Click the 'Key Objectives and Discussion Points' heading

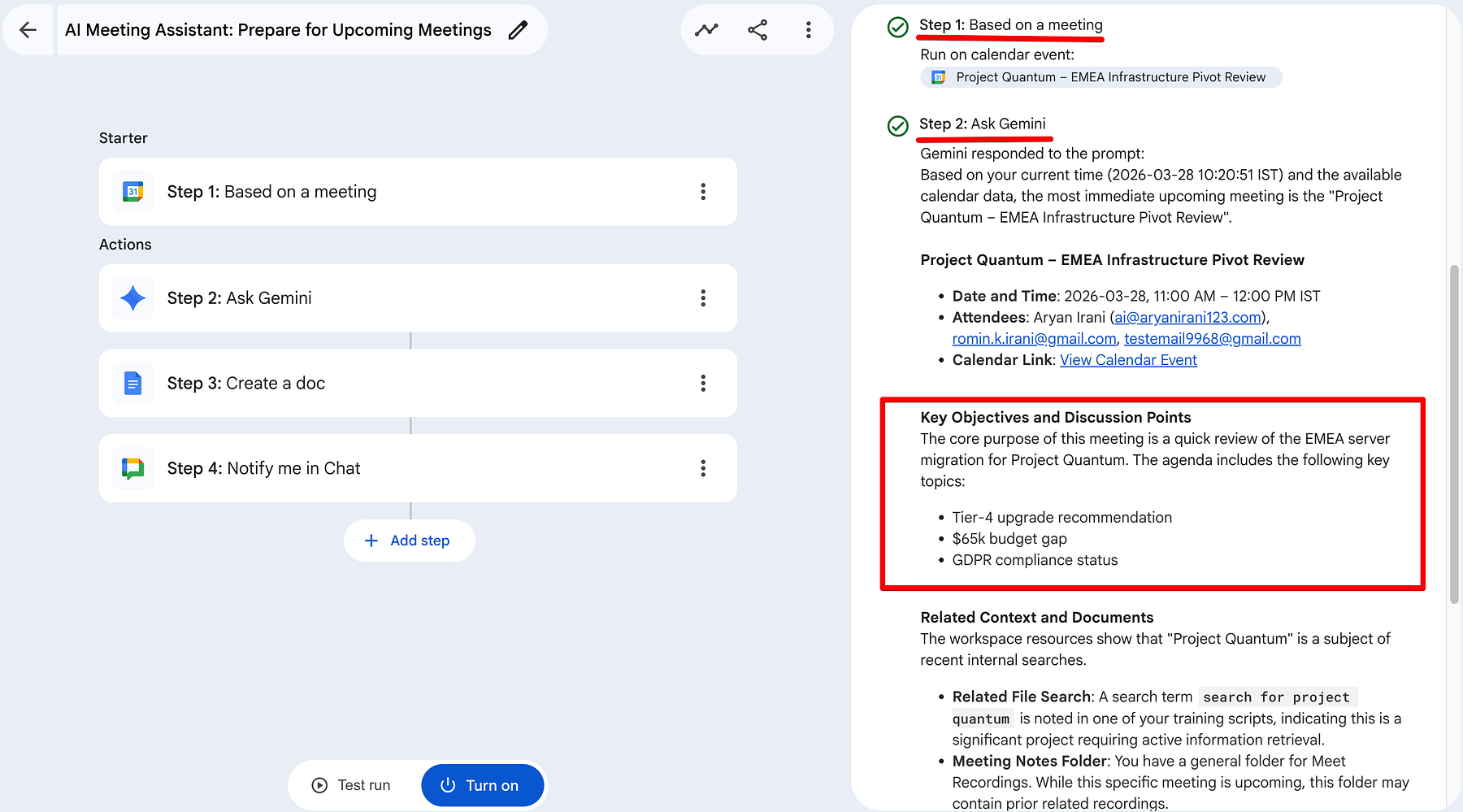pos(1056,418)
